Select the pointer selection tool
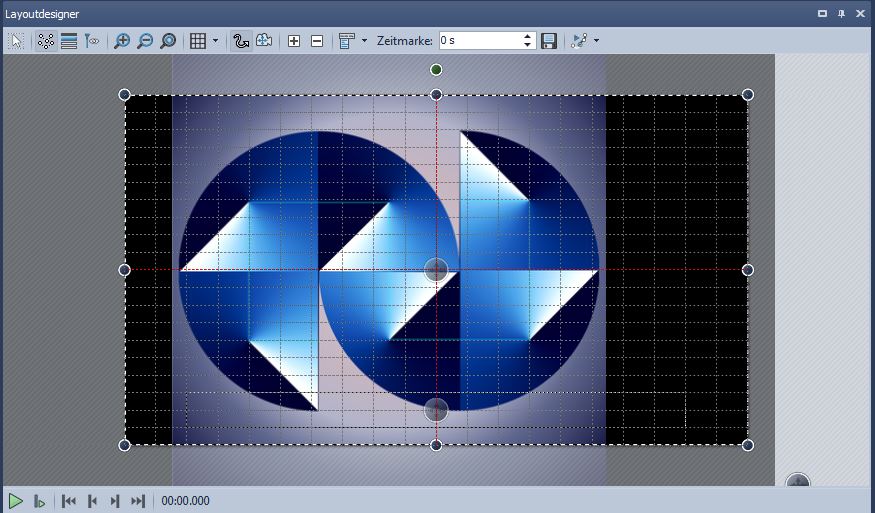 [x=17, y=41]
